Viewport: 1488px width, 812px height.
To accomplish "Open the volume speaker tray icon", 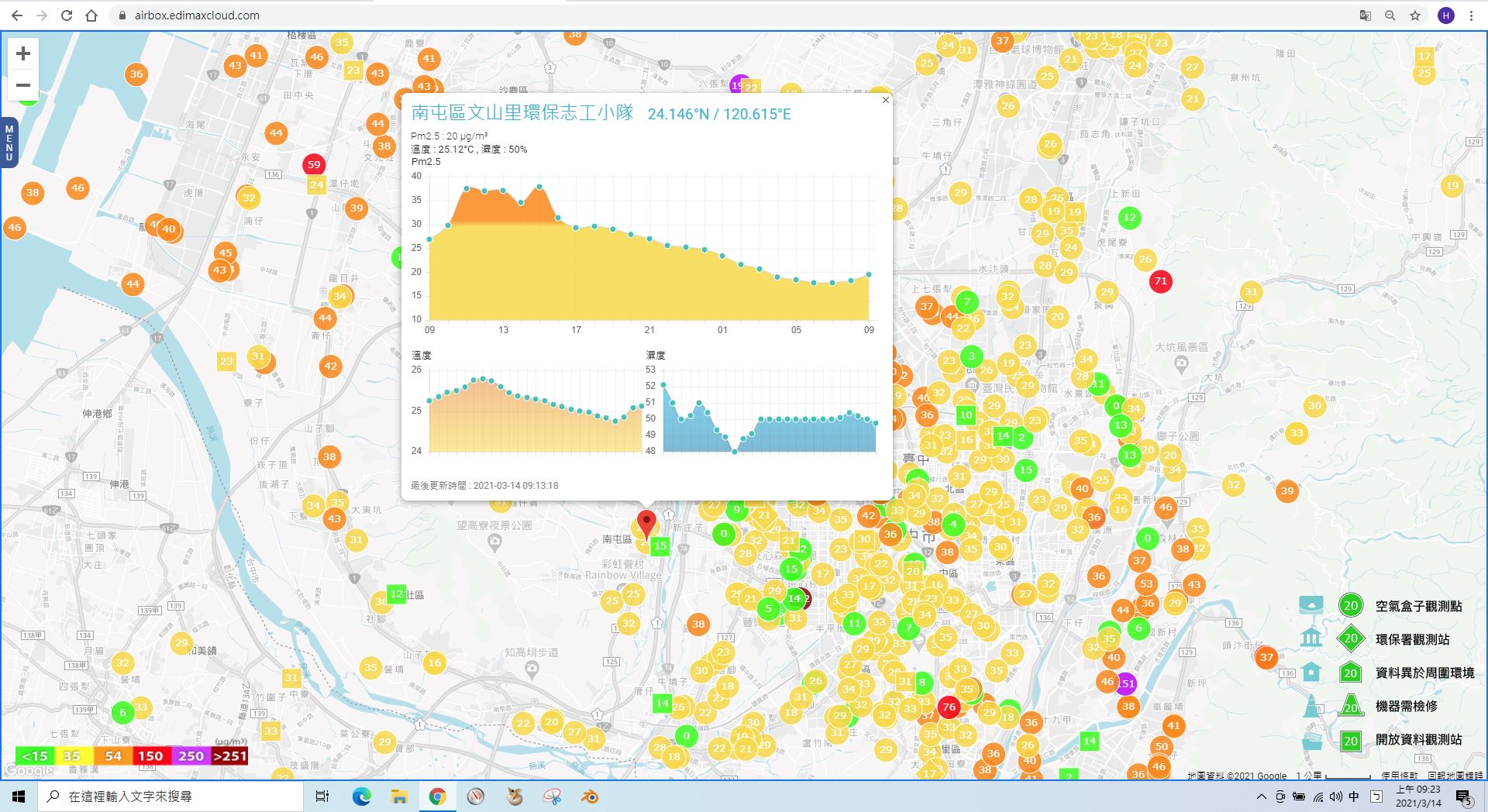I will click(1335, 797).
